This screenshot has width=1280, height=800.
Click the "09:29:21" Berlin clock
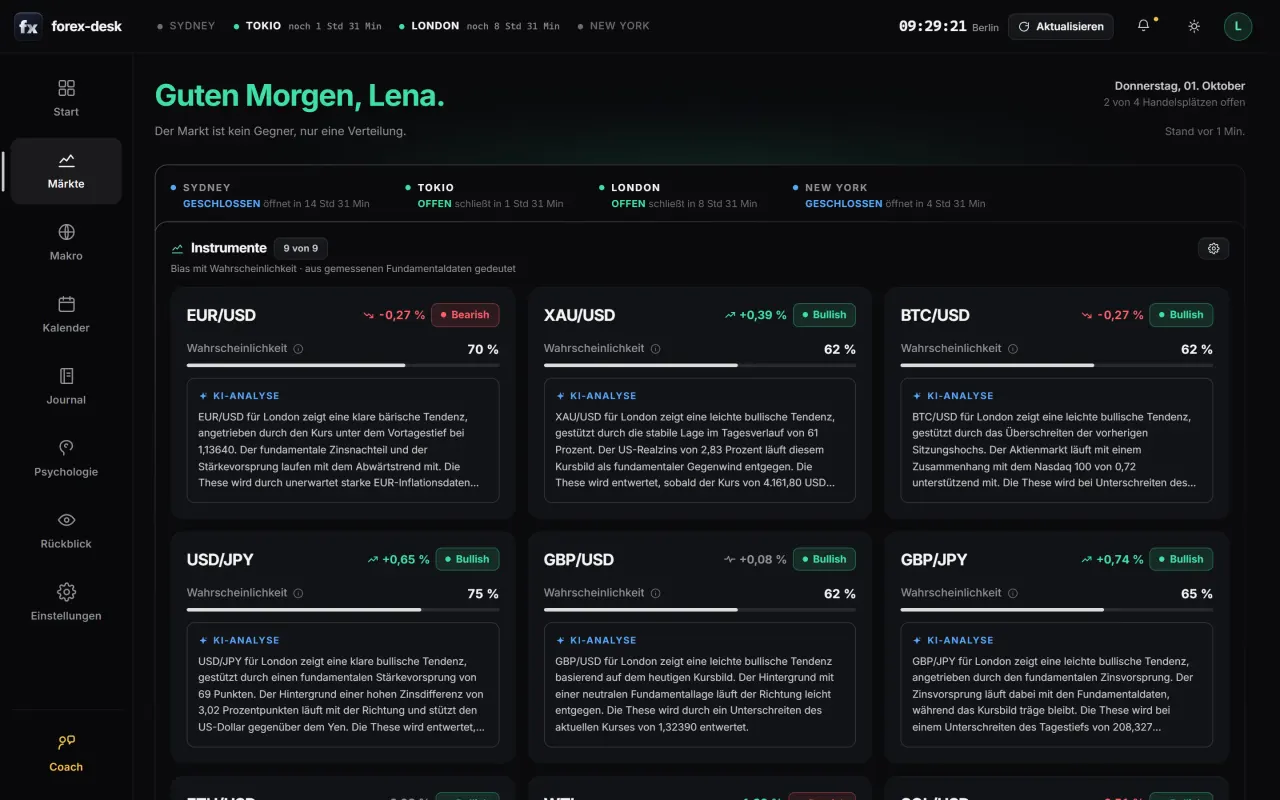tap(933, 26)
